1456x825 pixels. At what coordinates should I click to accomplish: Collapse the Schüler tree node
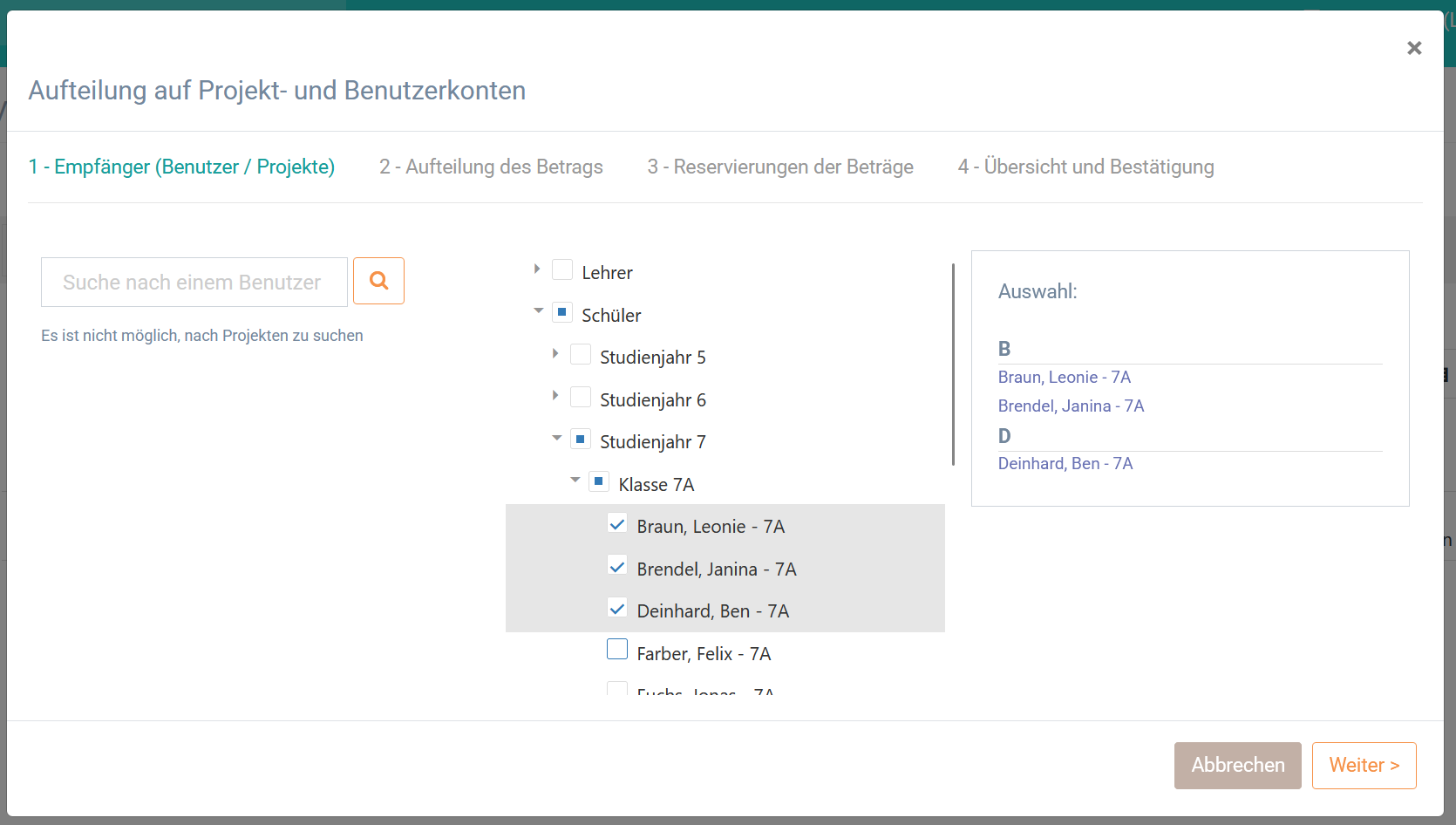pyautogui.click(x=538, y=311)
